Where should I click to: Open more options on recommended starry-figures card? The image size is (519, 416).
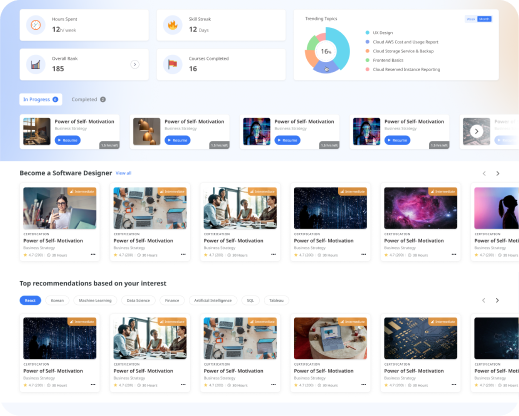pyautogui.click(x=93, y=384)
